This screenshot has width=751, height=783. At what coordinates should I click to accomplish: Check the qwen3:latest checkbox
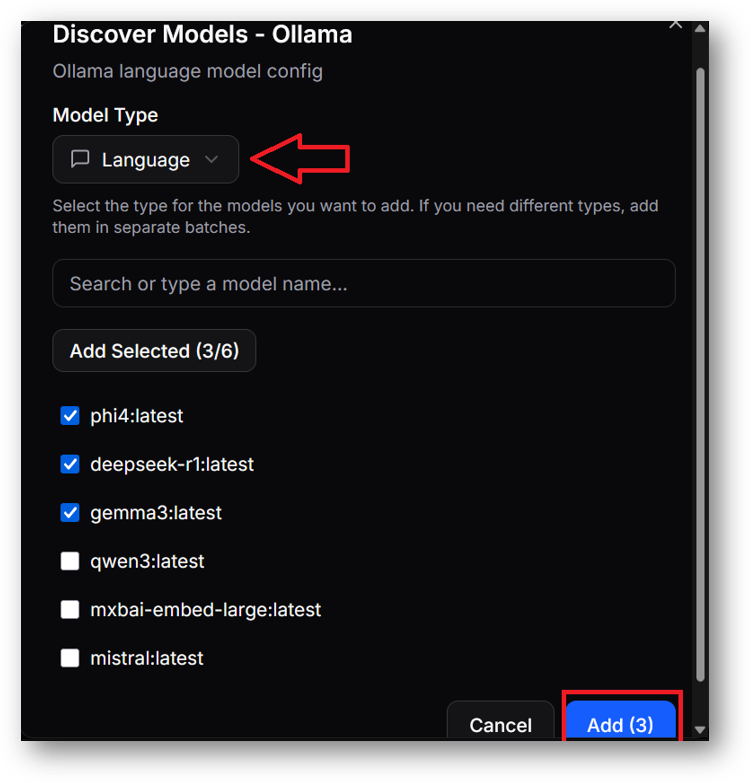click(x=70, y=561)
